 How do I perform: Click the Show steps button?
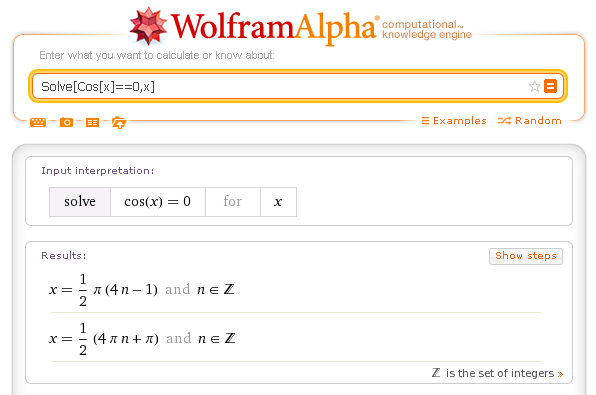coord(526,256)
